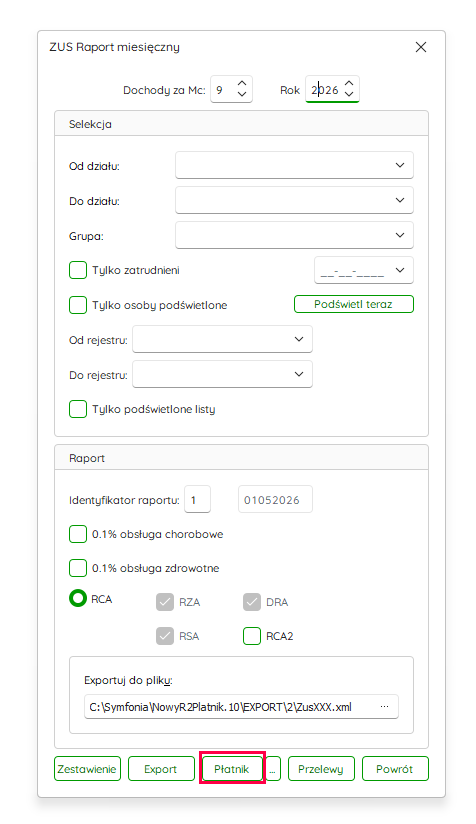
Task: Increase the Rok year value
Action: [x=349, y=84]
